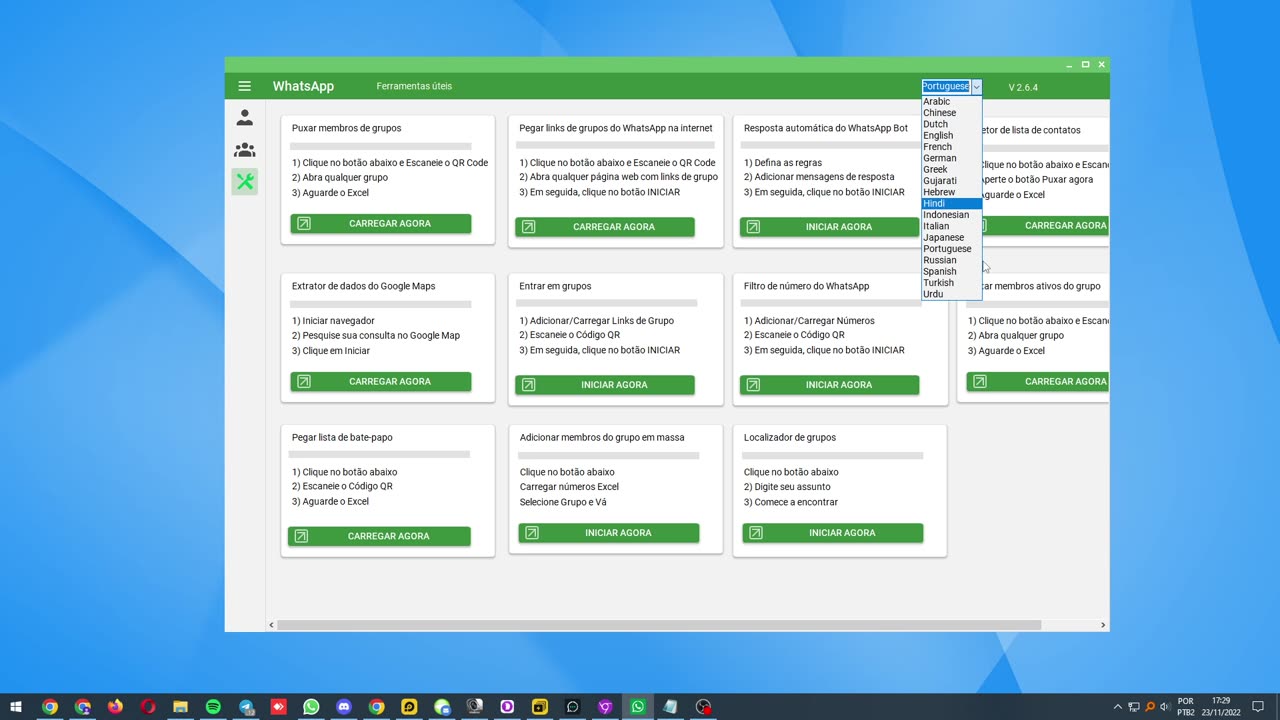This screenshot has width=1280, height=720.
Task: Minimize the WhatsApp tool window
Action: tap(1069, 64)
